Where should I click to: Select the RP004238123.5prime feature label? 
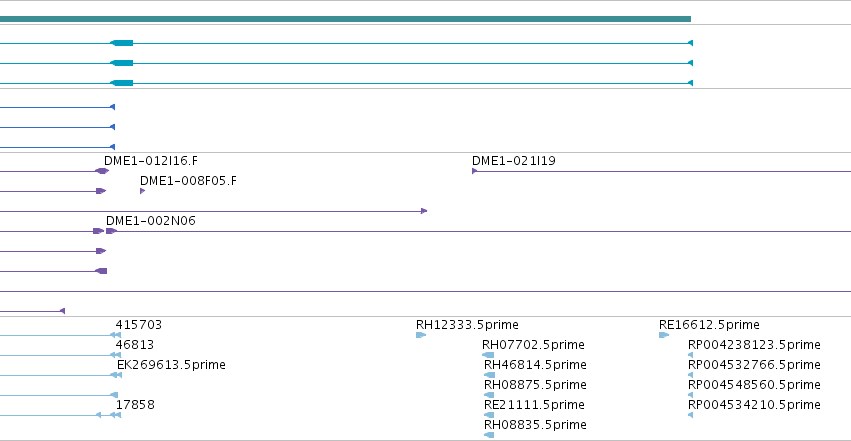tap(754, 345)
